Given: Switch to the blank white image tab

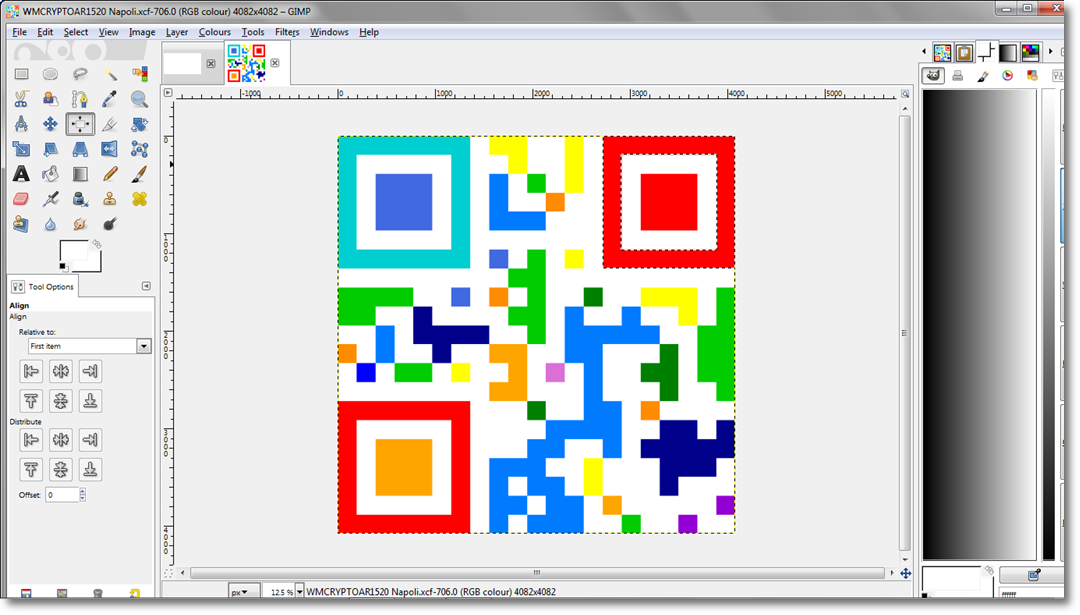Looking at the screenshot, I should point(183,63).
